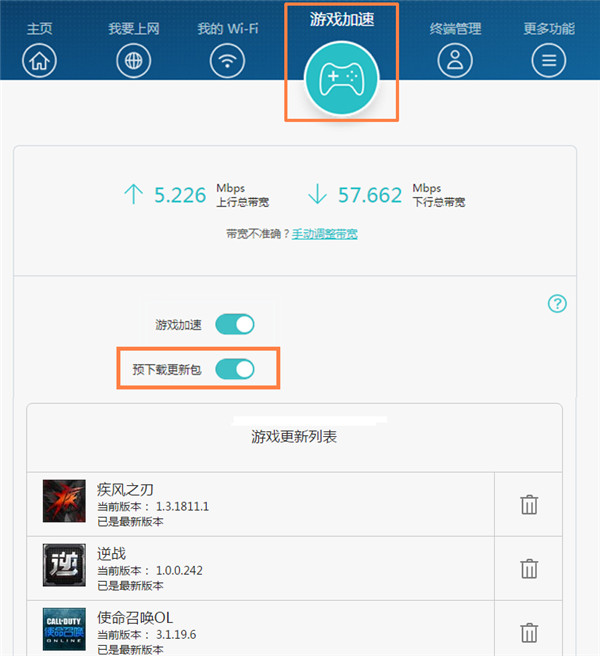Go to the 我的 Wi-Fi tab label
Image resolution: width=600 pixels, height=656 pixels.
(227, 28)
